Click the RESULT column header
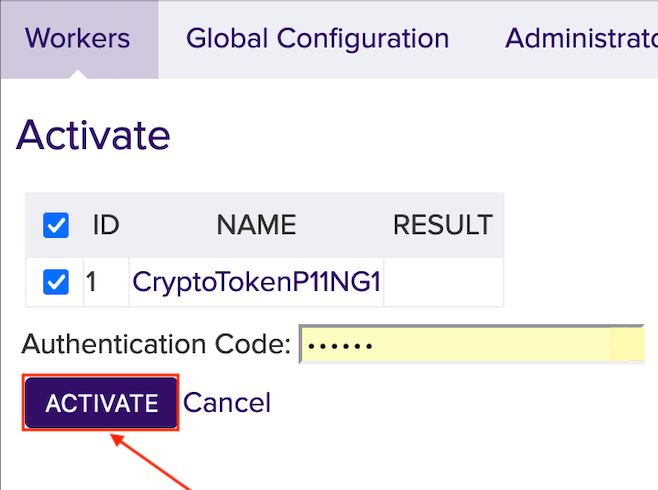The width and height of the screenshot is (658, 490). tap(442, 225)
